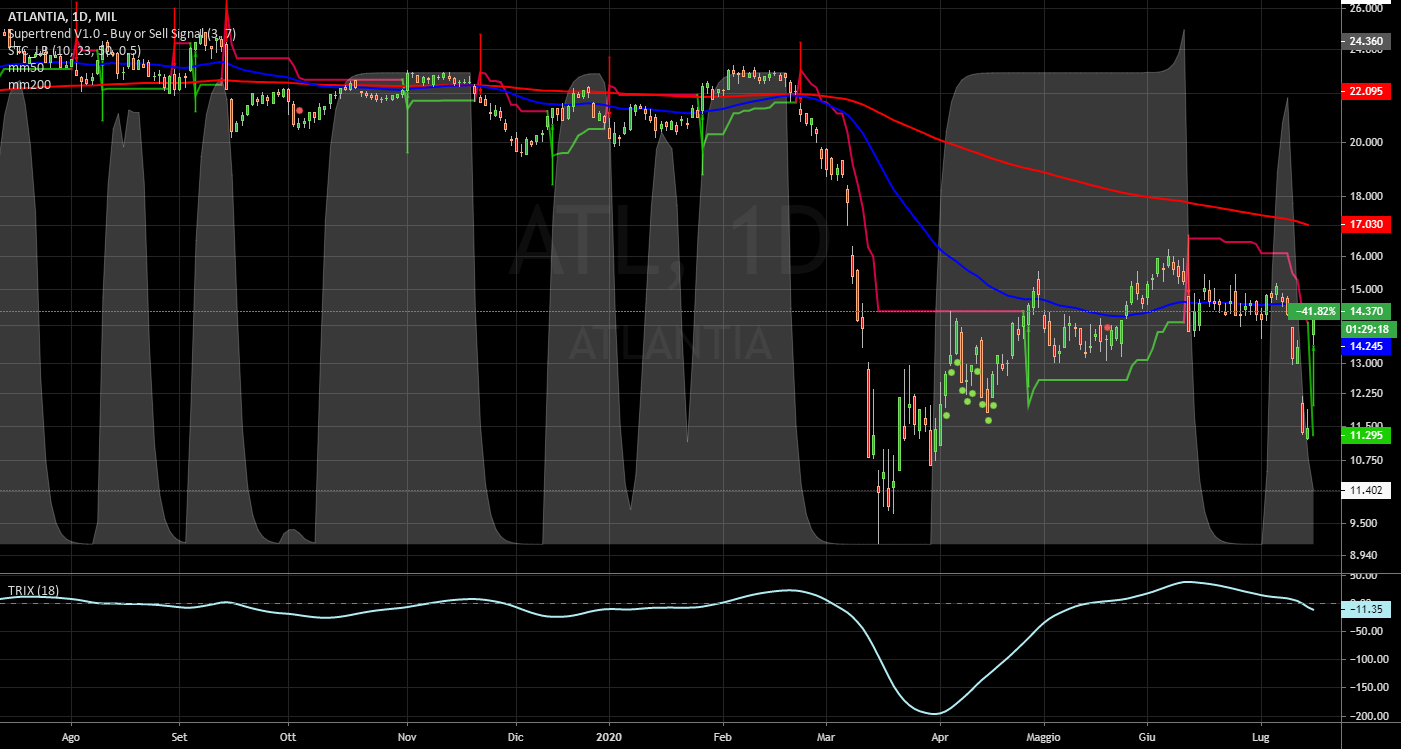
Task: Click the Giu label on time axis
Action: (x=1147, y=736)
